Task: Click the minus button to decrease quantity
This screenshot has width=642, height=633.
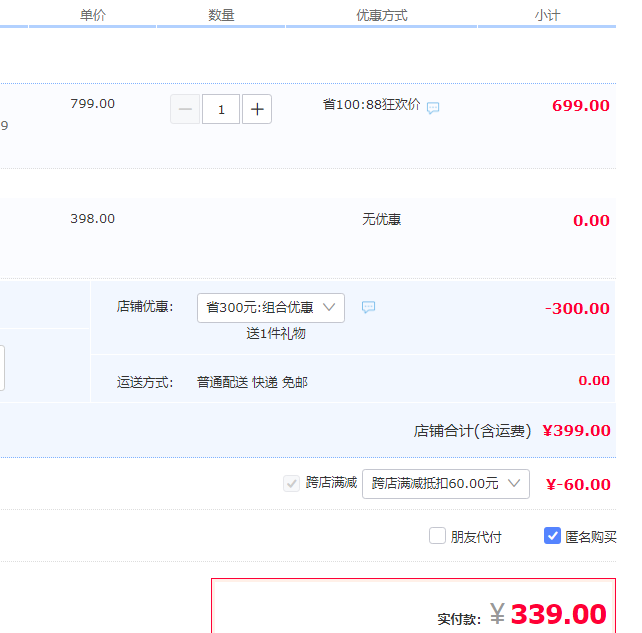Action: pos(185,109)
